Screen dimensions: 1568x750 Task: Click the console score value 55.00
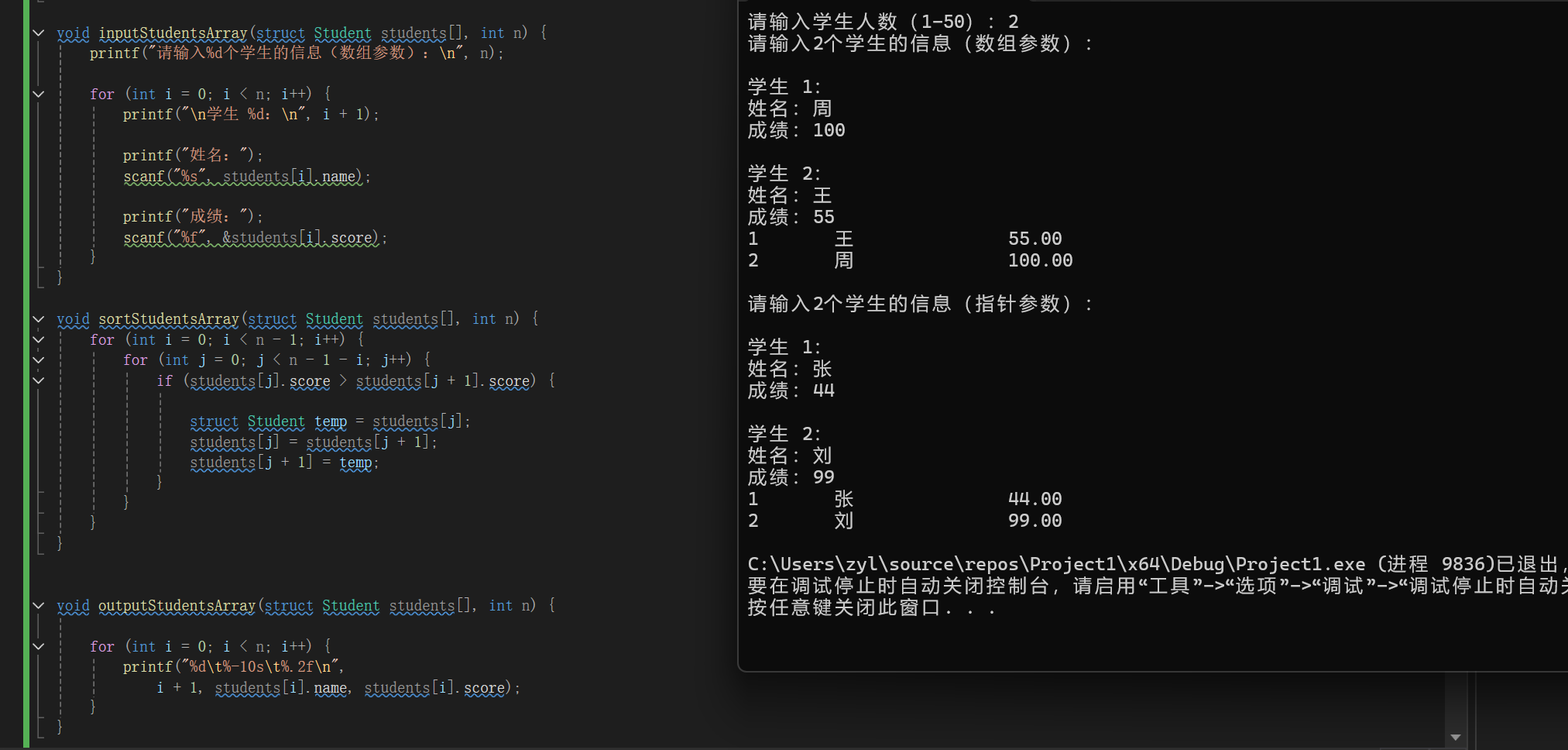(x=1034, y=239)
